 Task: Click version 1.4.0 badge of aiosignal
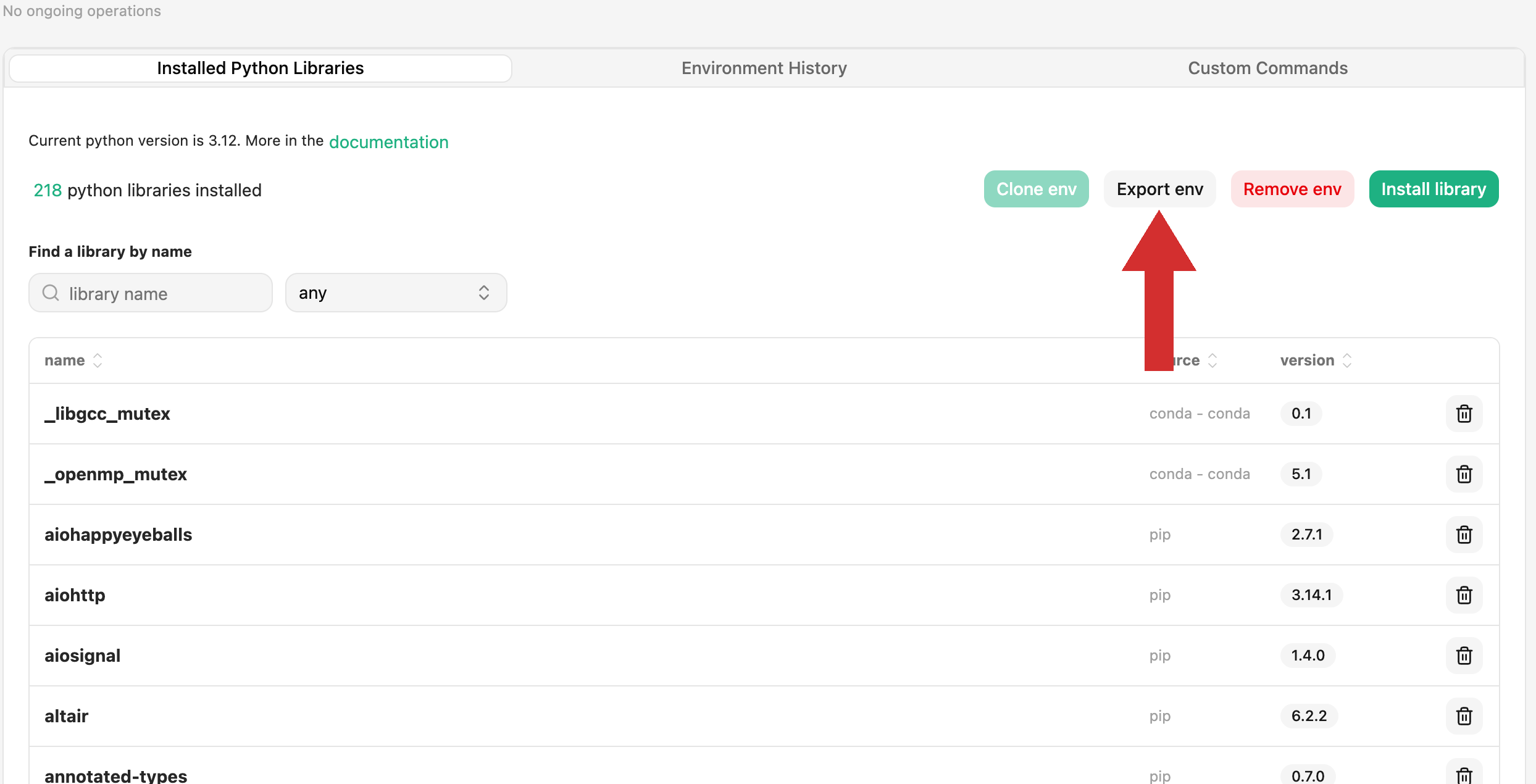coord(1308,656)
